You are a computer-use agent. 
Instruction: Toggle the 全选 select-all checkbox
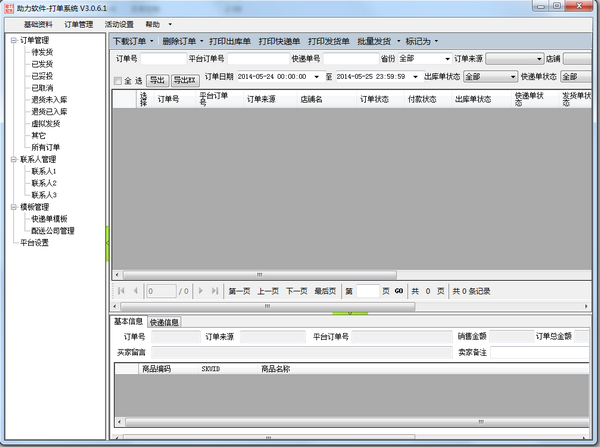118,81
